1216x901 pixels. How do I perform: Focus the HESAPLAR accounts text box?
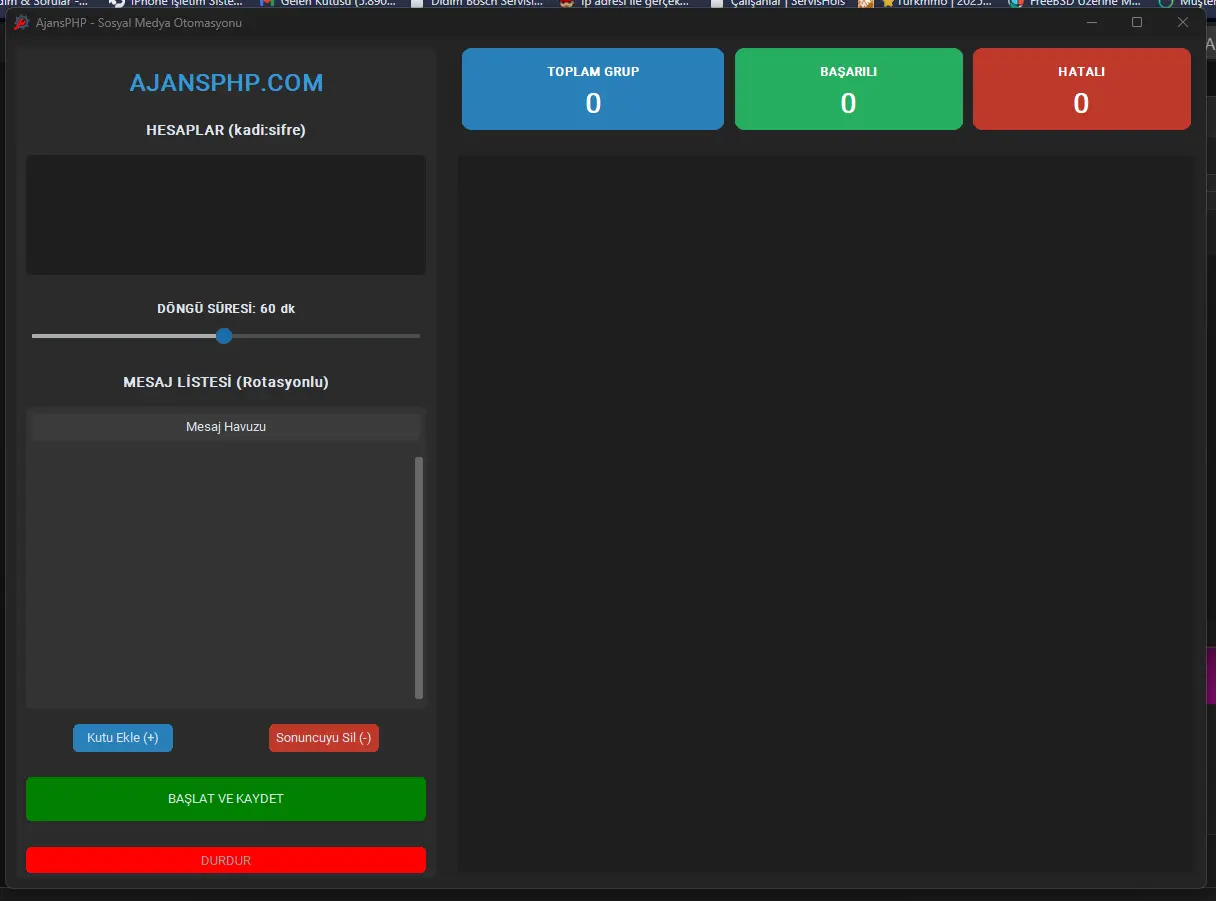click(226, 214)
